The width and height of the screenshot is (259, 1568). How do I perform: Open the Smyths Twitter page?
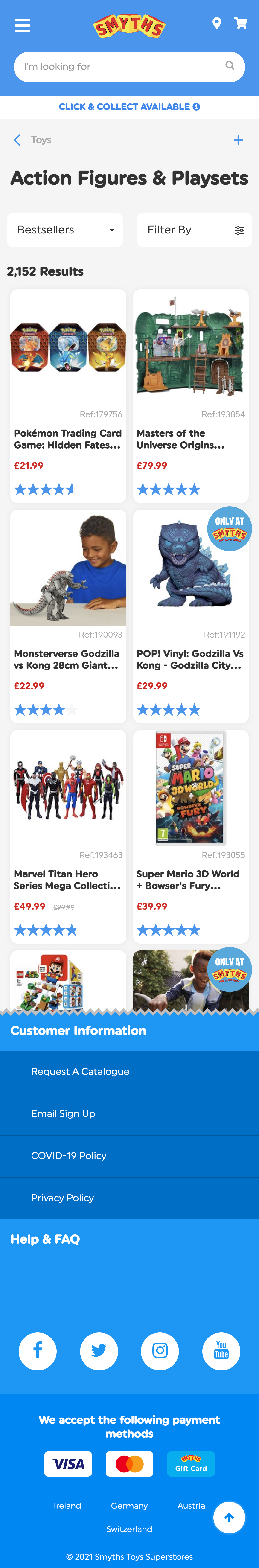coord(99,1351)
